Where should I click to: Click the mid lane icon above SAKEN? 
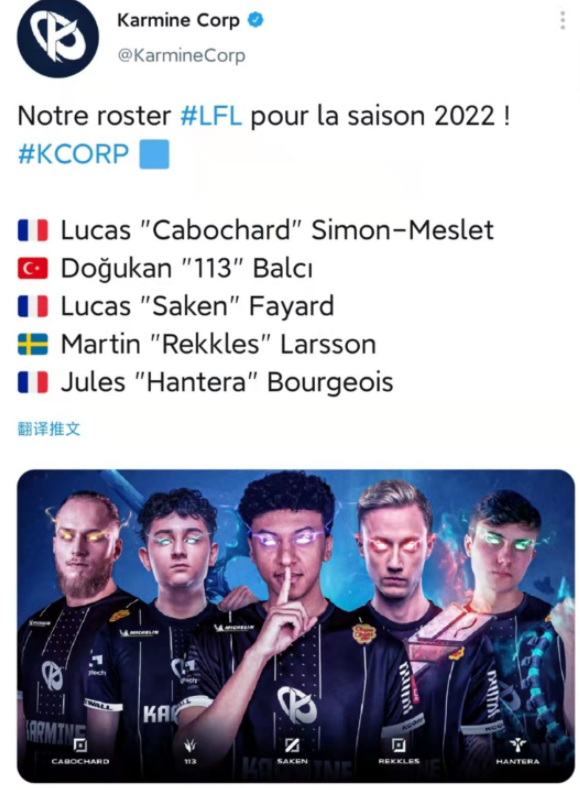pyautogui.click(x=292, y=745)
